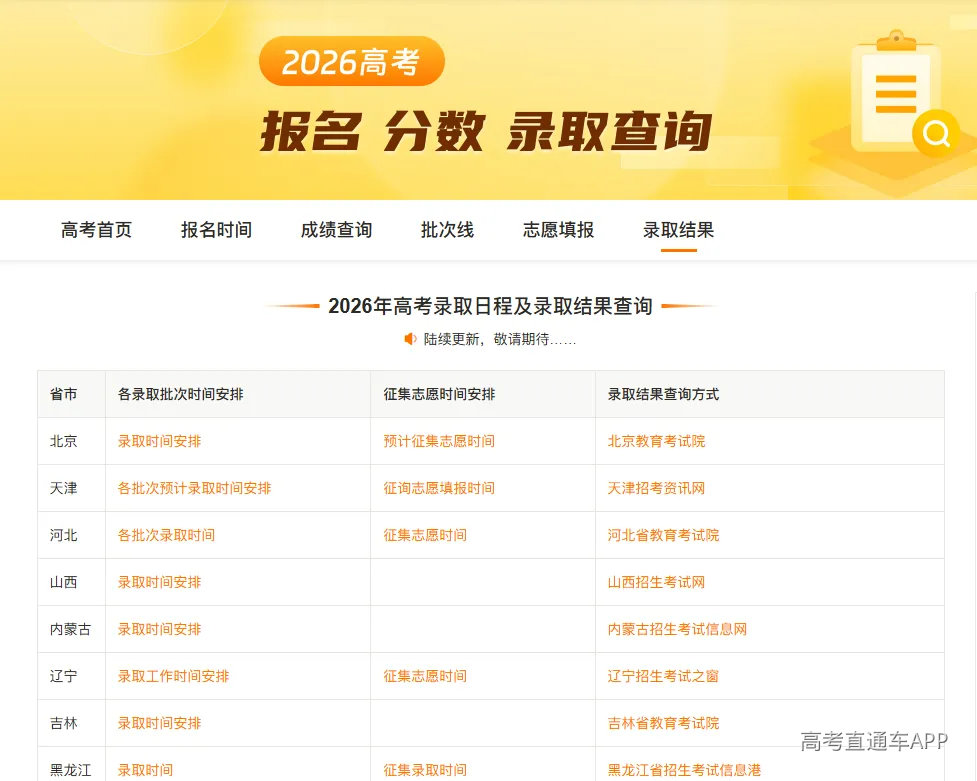Open 山西 录取时间安排 link
This screenshot has height=781, width=977.
tap(160, 582)
